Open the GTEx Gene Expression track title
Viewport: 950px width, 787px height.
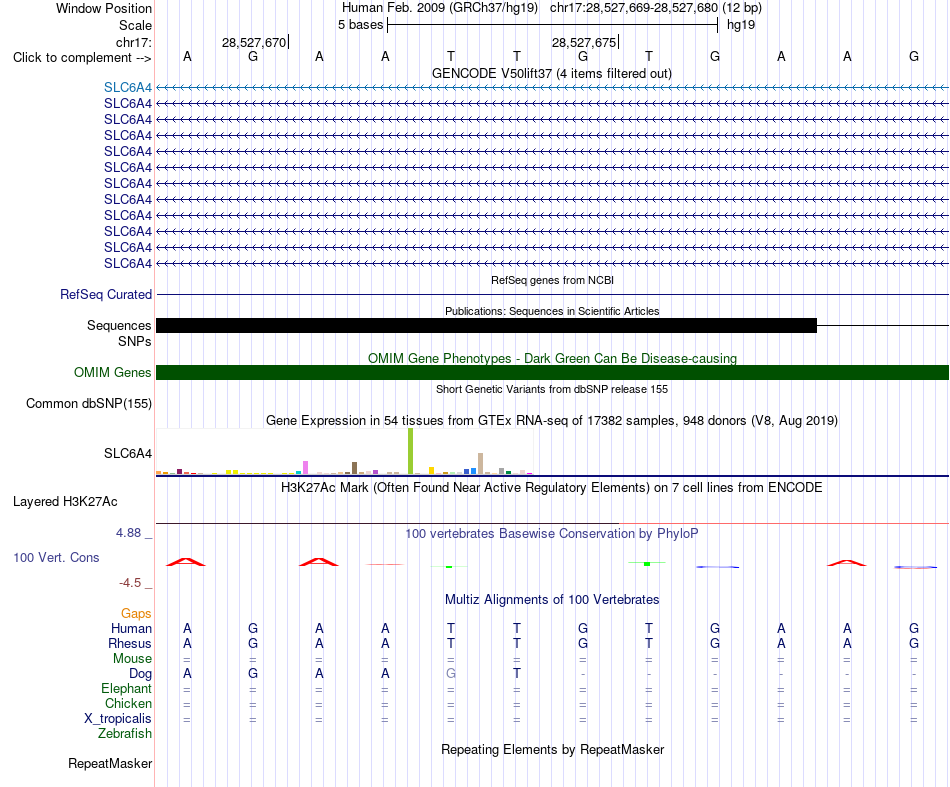[552, 420]
